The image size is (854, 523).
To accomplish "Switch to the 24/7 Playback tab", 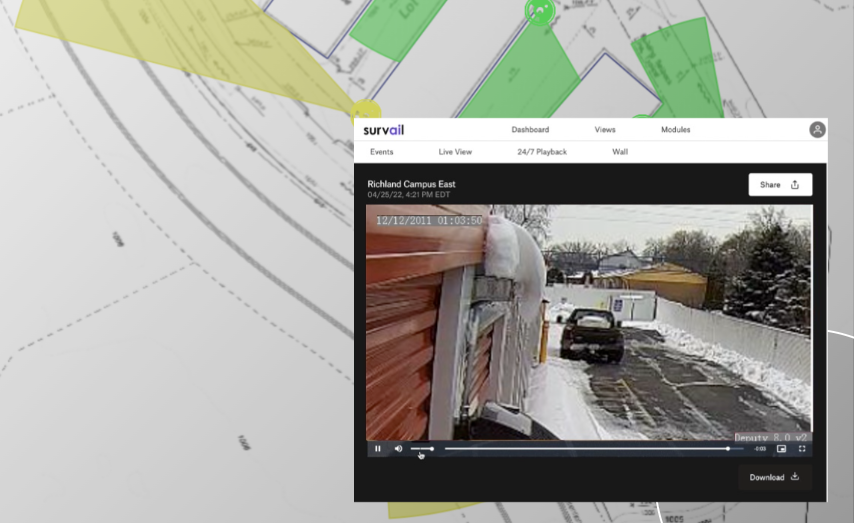I will pyautogui.click(x=542, y=152).
